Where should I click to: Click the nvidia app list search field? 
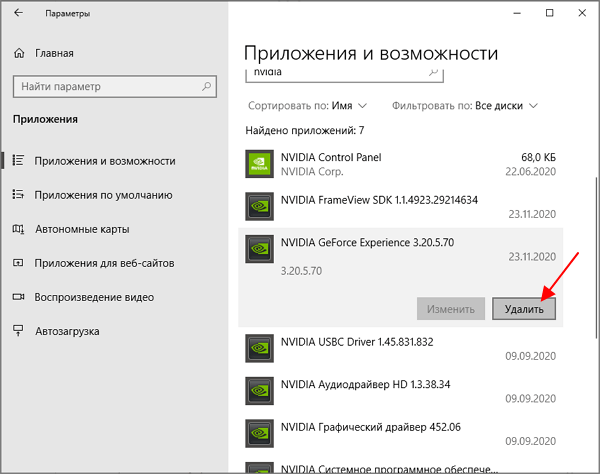click(x=344, y=74)
